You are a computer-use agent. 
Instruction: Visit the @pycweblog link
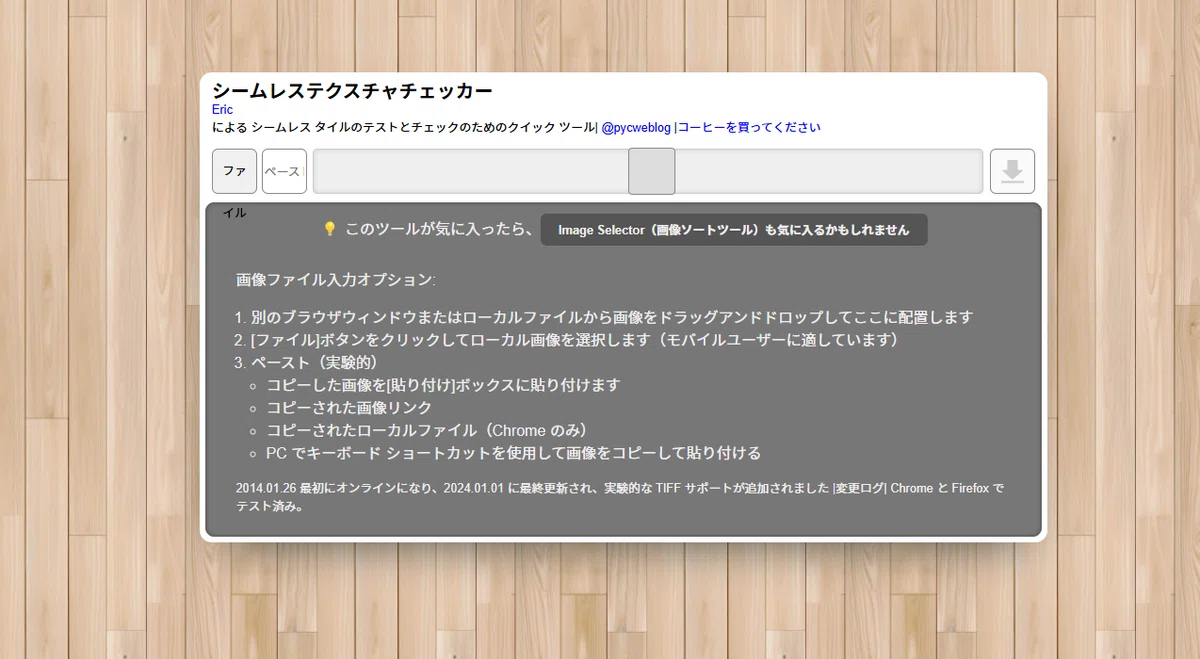(x=636, y=127)
